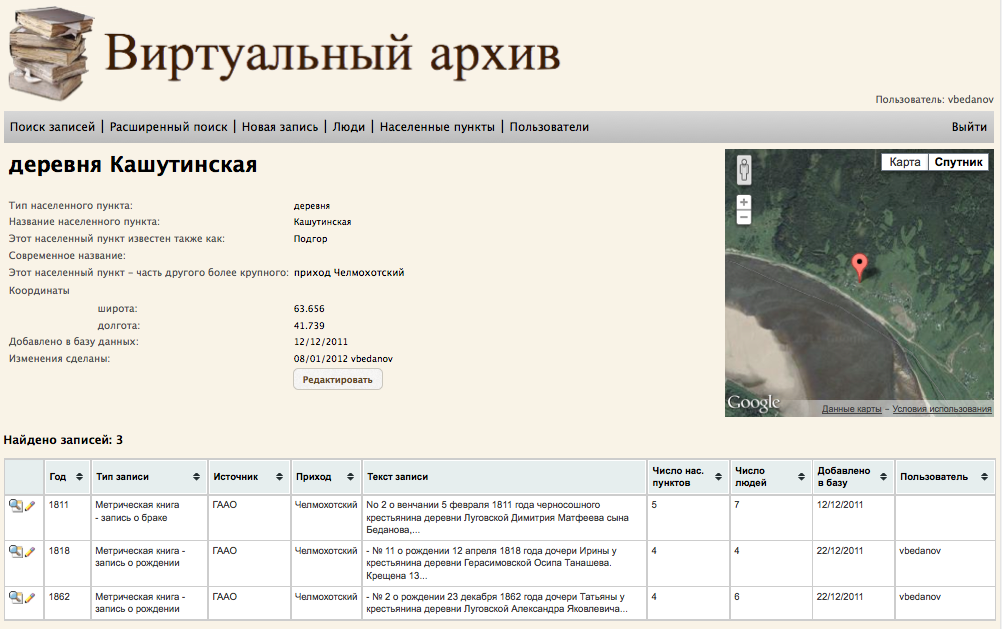Switch map to Спутник view
The height and width of the screenshot is (629, 1002).
pyautogui.click(x=958, y=162)
